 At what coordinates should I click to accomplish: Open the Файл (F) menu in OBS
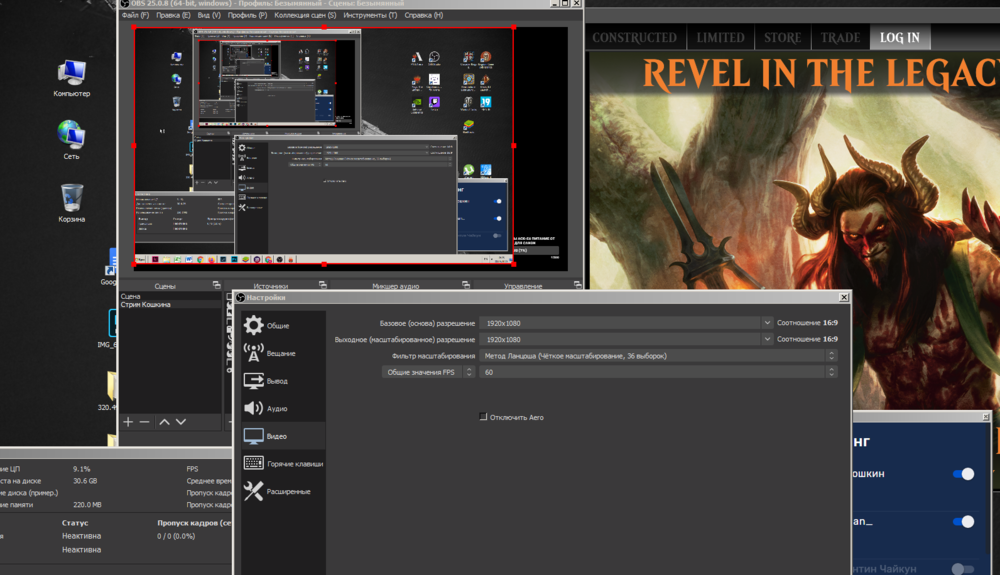(134, 16)
